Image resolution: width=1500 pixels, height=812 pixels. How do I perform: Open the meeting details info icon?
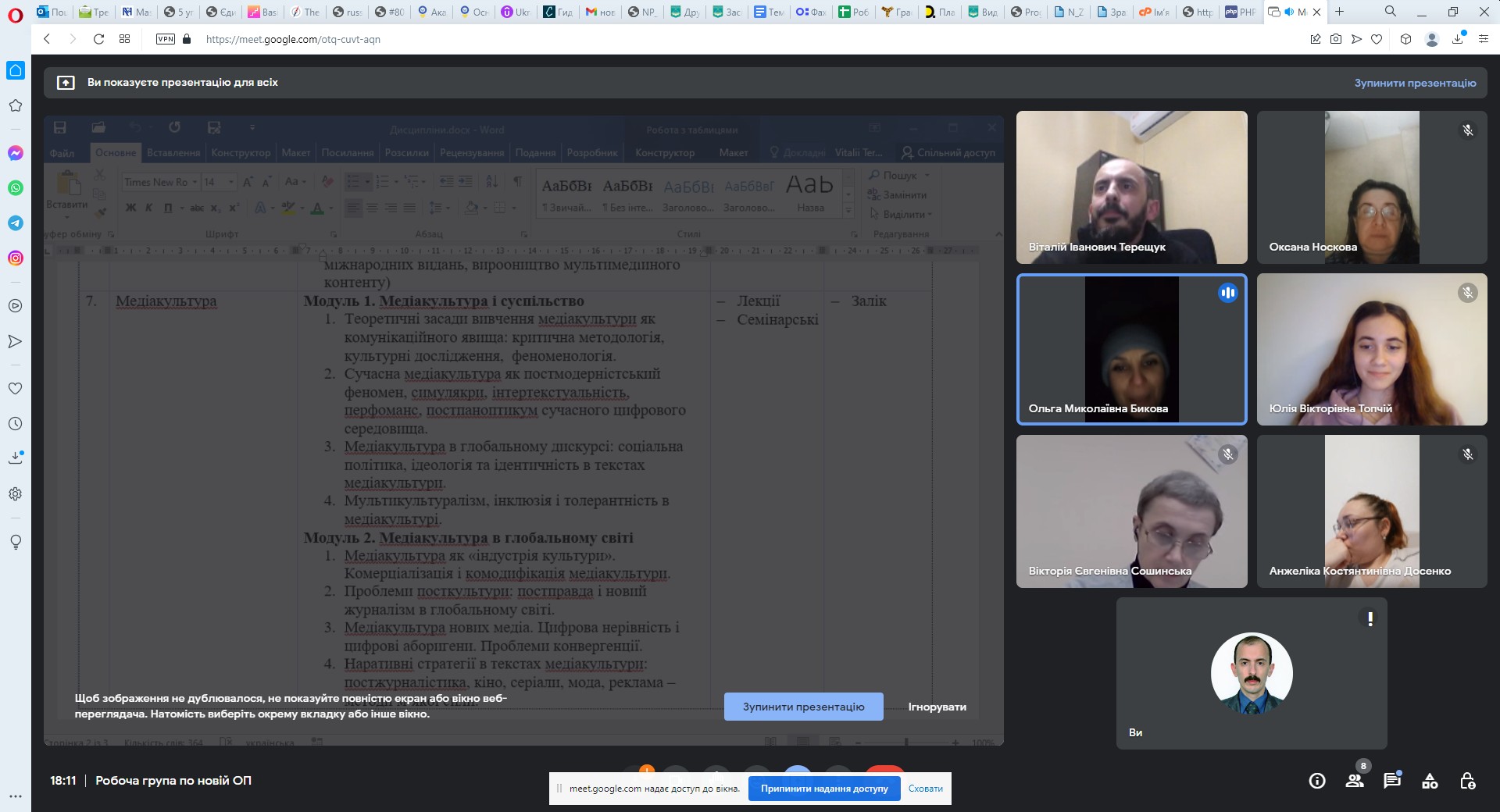(1317, 781)
